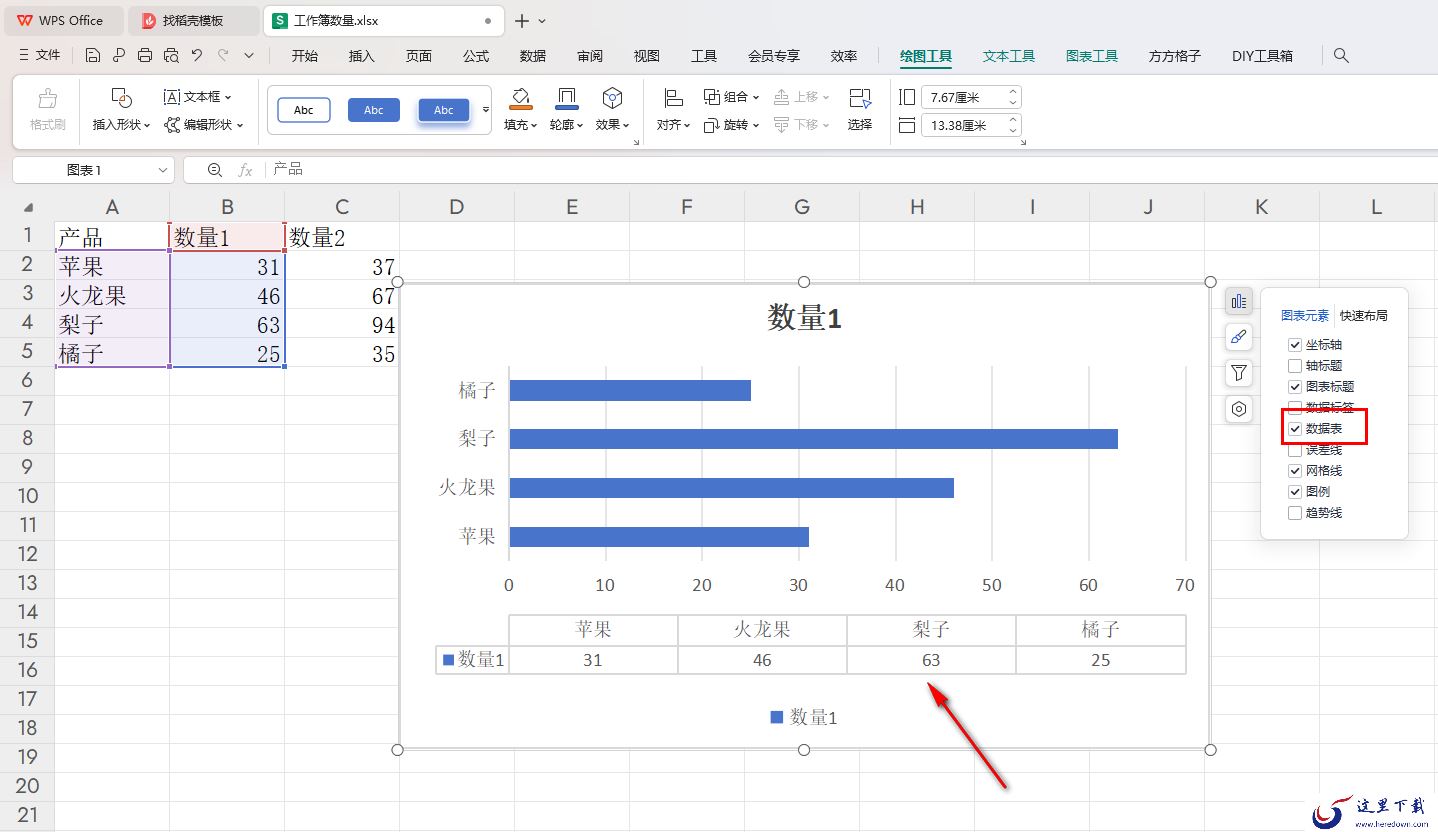Apply the middle blue Abc shape style

(374, 110)
